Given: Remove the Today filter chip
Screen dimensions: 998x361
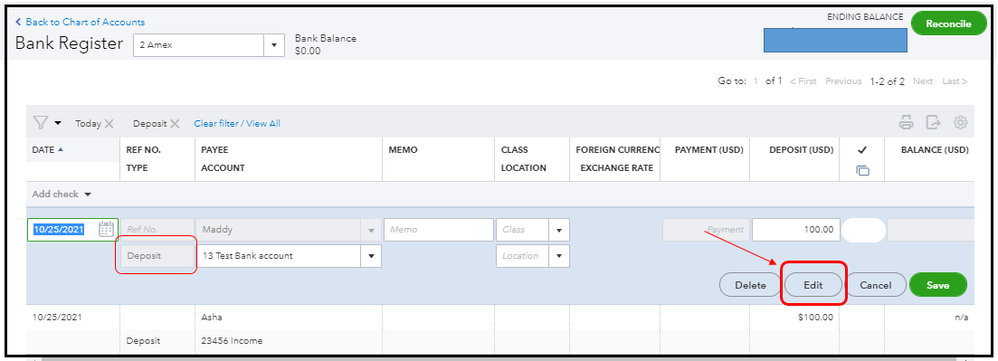Looking at the screenshot, I should (x=109, y=124).
